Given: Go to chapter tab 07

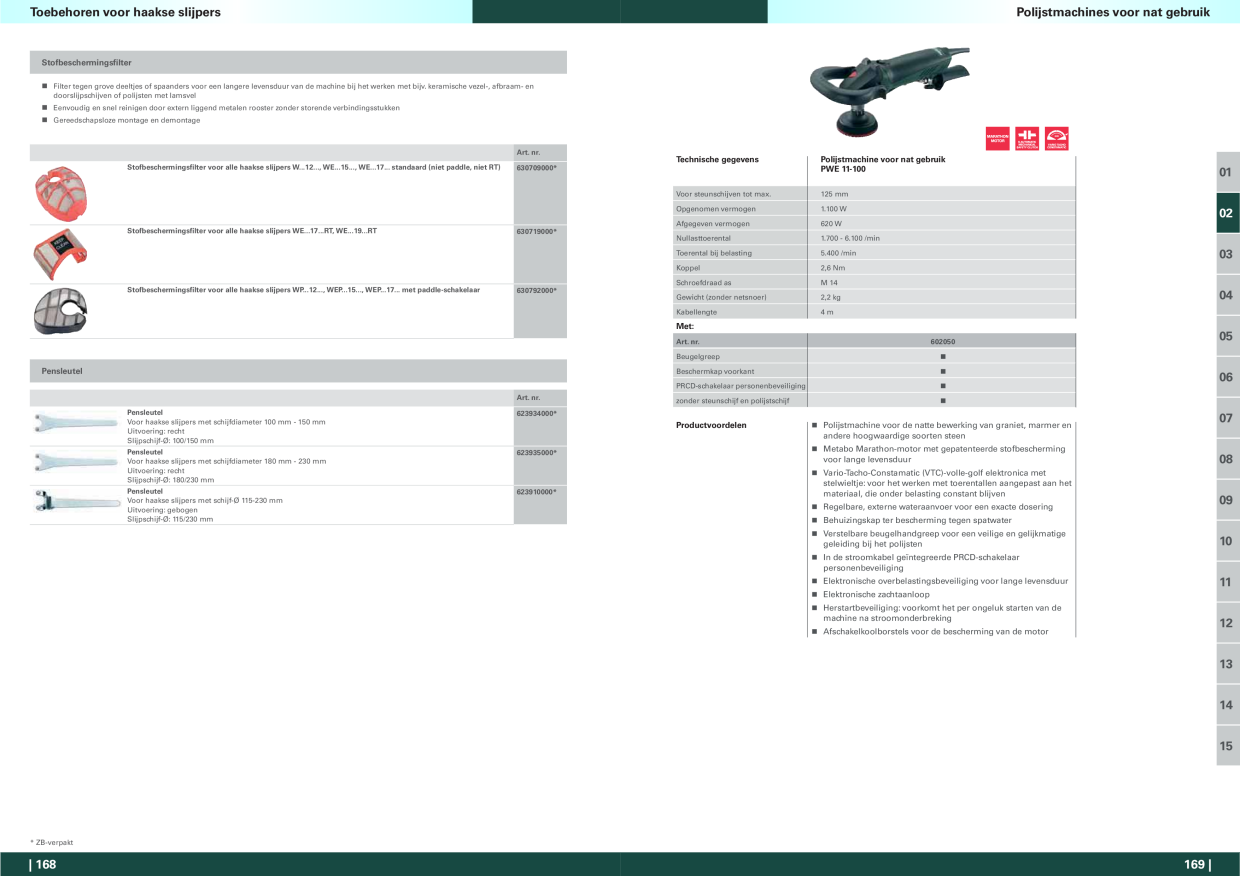Looking at the screenshot, I should [x=1227, y=418].
